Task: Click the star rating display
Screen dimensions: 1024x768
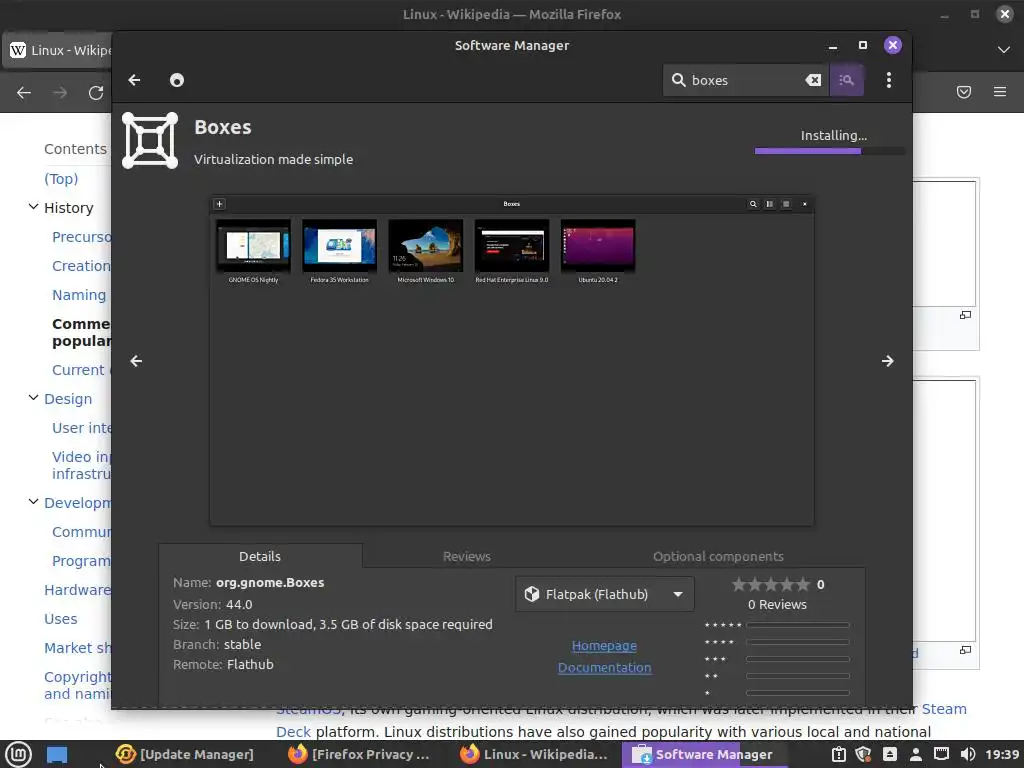Action: coord(771,584)
